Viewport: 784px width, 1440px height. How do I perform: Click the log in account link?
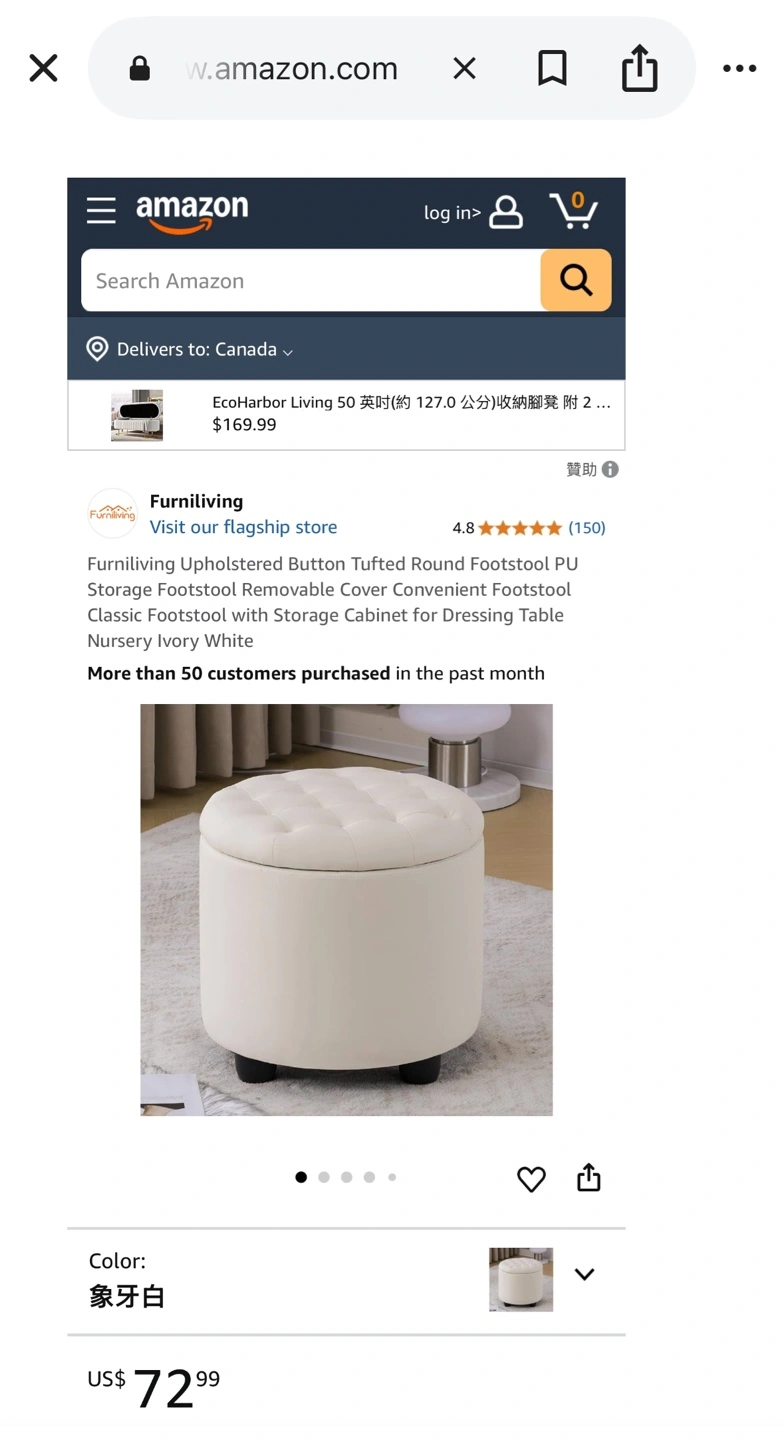(x=473, y=212)
